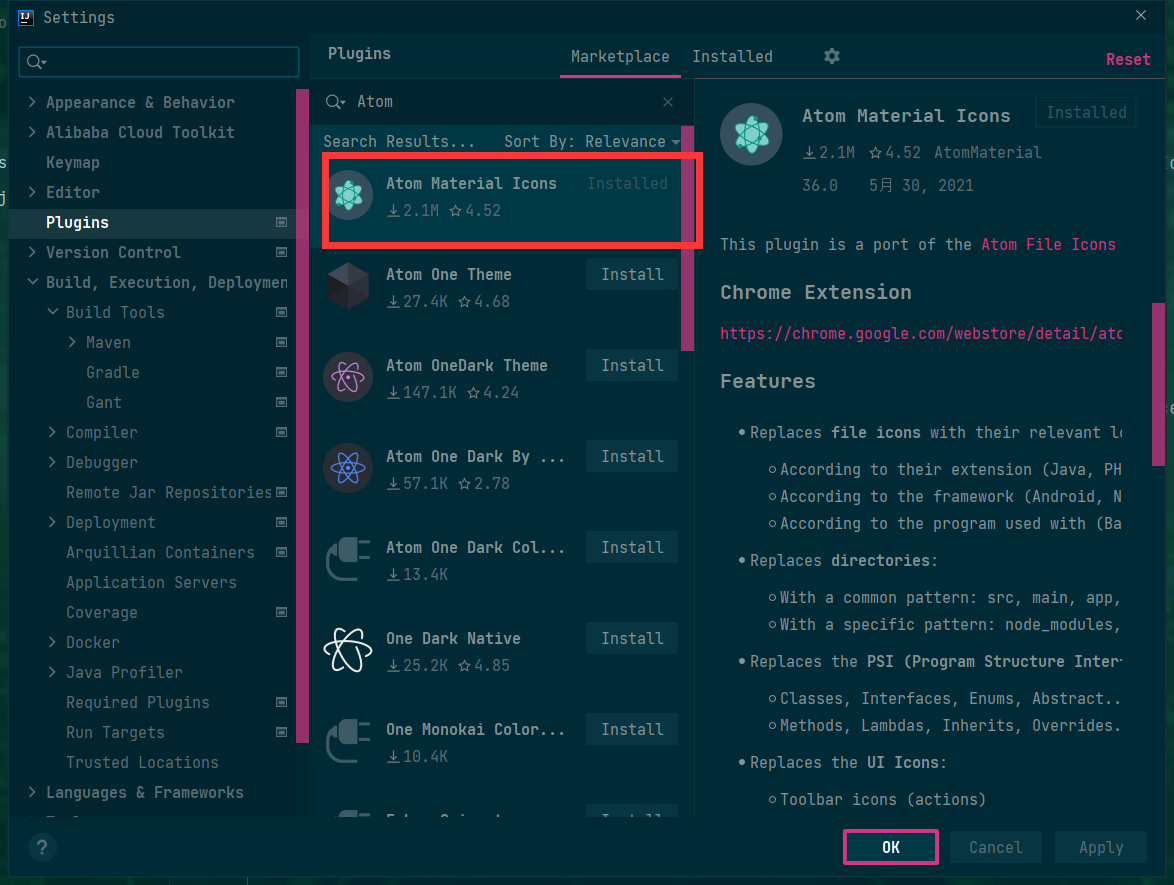The height and width of the screenshot is (885, 1174).
Task: Expand the Java Profiler node
Action: coord(52,672)
